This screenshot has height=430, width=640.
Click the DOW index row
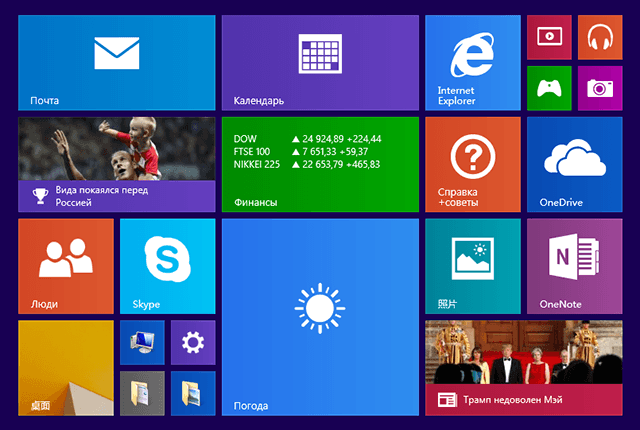click(307, 139)
